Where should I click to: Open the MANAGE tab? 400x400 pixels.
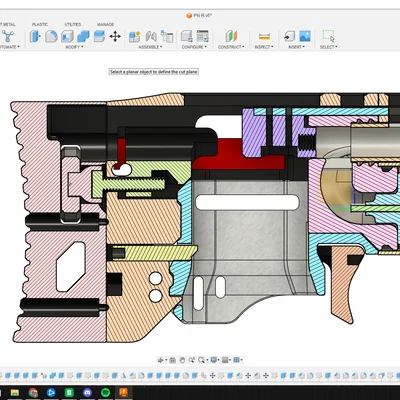105,24
